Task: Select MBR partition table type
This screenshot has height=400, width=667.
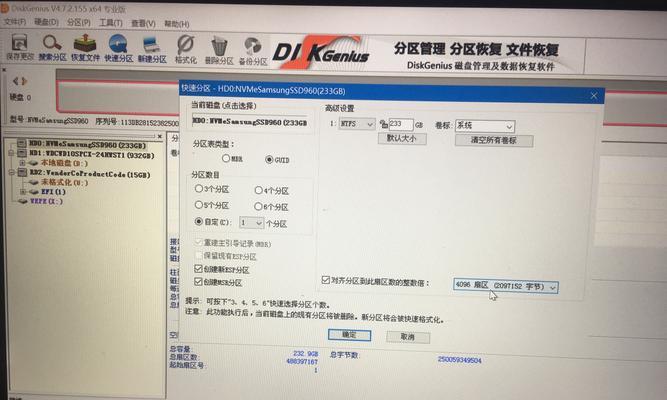Action: click(x=226, y=158)
